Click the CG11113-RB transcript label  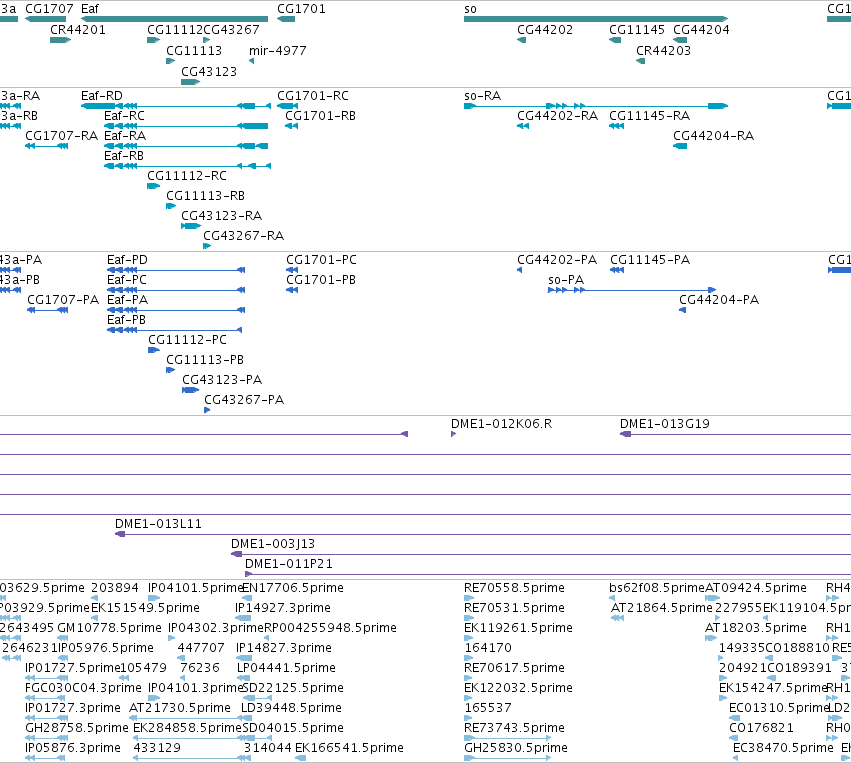205,195
